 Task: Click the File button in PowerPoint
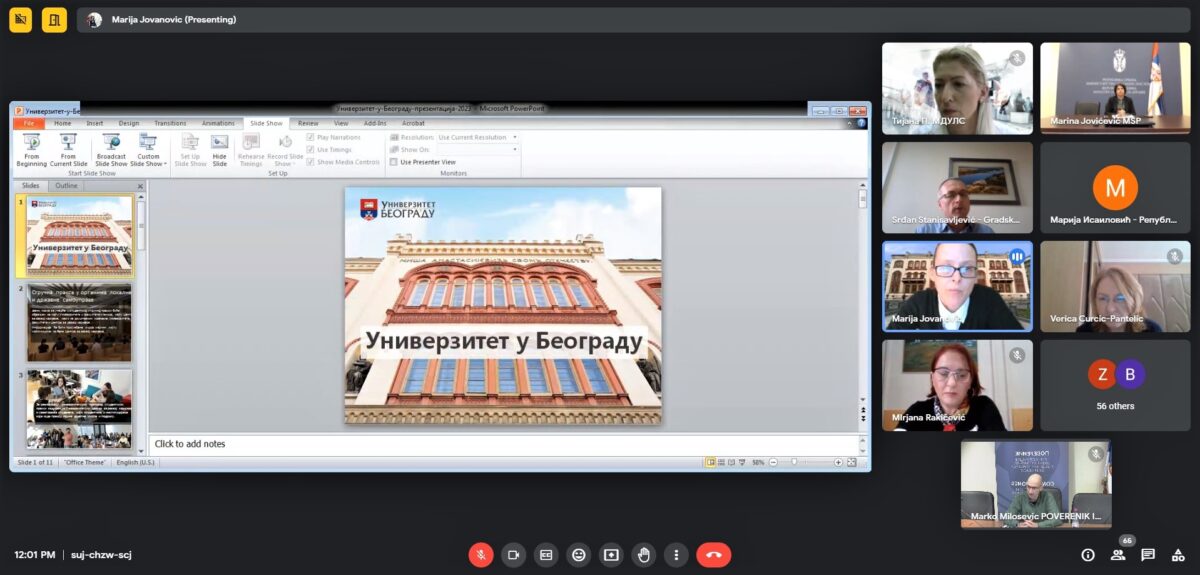(x=28, y=123)
